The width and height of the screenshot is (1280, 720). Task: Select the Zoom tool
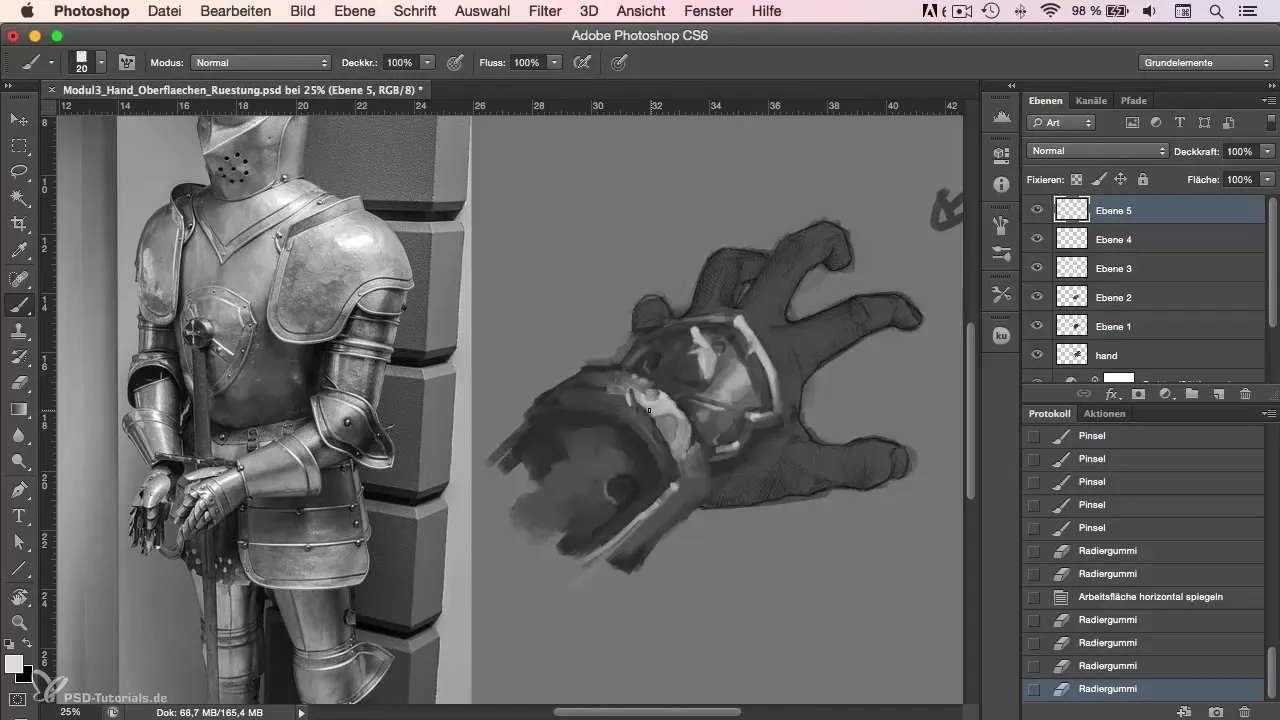coord(19,623)
